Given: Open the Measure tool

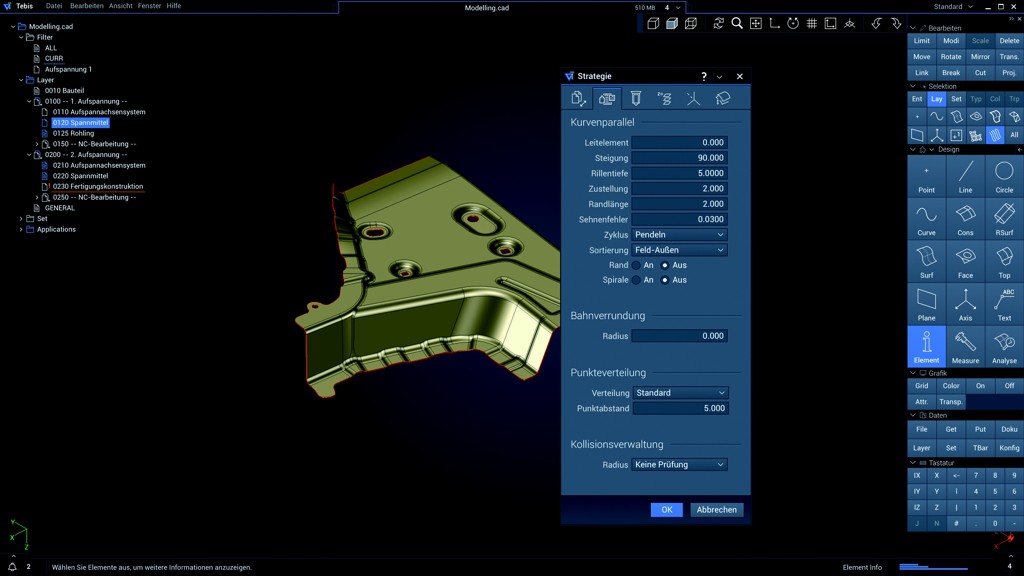Looking at the screenshot, I should [965, 347].
